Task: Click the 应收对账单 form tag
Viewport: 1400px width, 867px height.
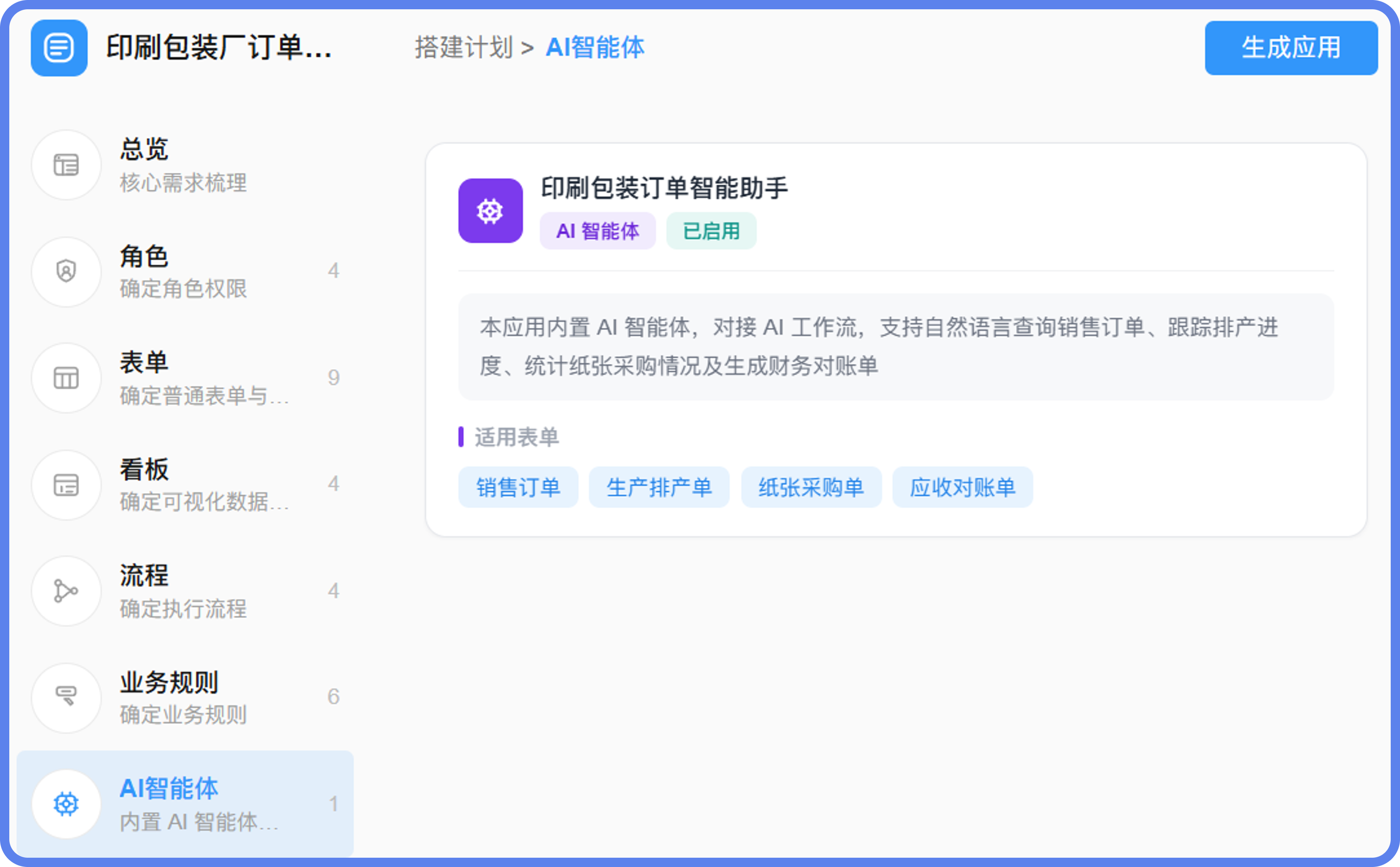Action: tap(963, 487)
